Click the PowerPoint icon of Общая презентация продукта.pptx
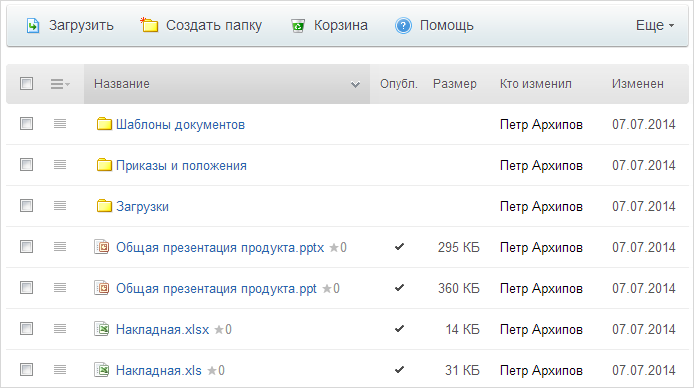The height and width of the screenshot is (388, 694). [102, 246]
